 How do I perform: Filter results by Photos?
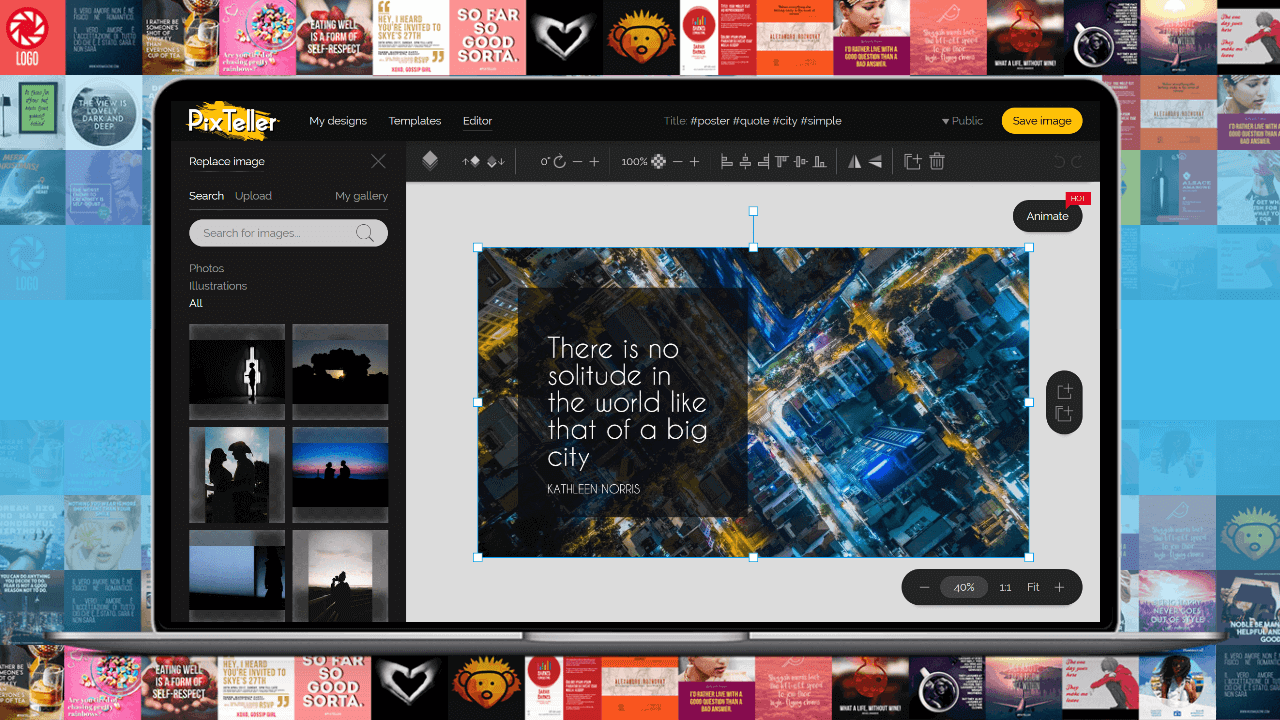point(206,268)
